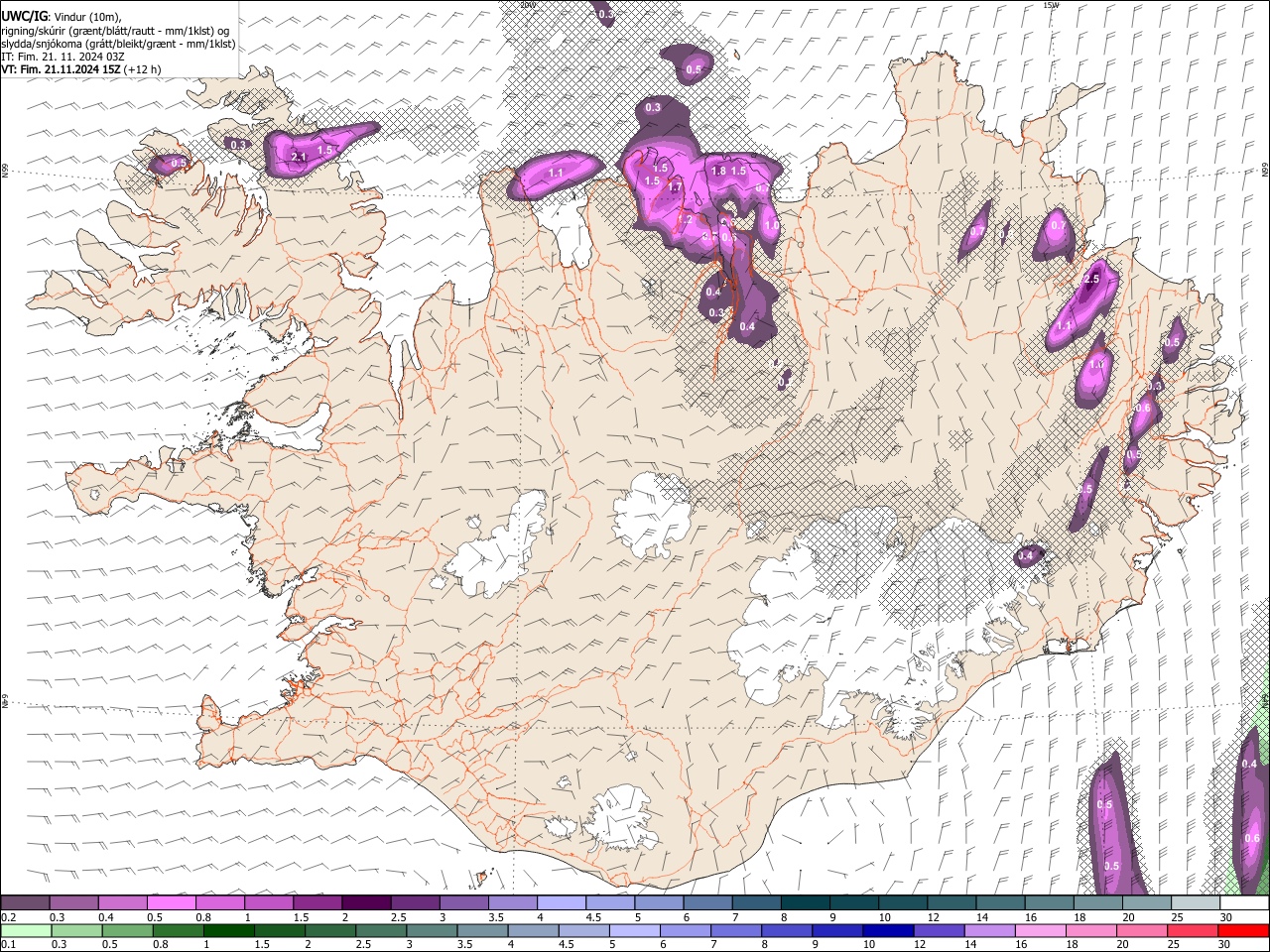
Task: Click the darkest purple snow legend swatch at 2
Action: [x=366, y=903]
